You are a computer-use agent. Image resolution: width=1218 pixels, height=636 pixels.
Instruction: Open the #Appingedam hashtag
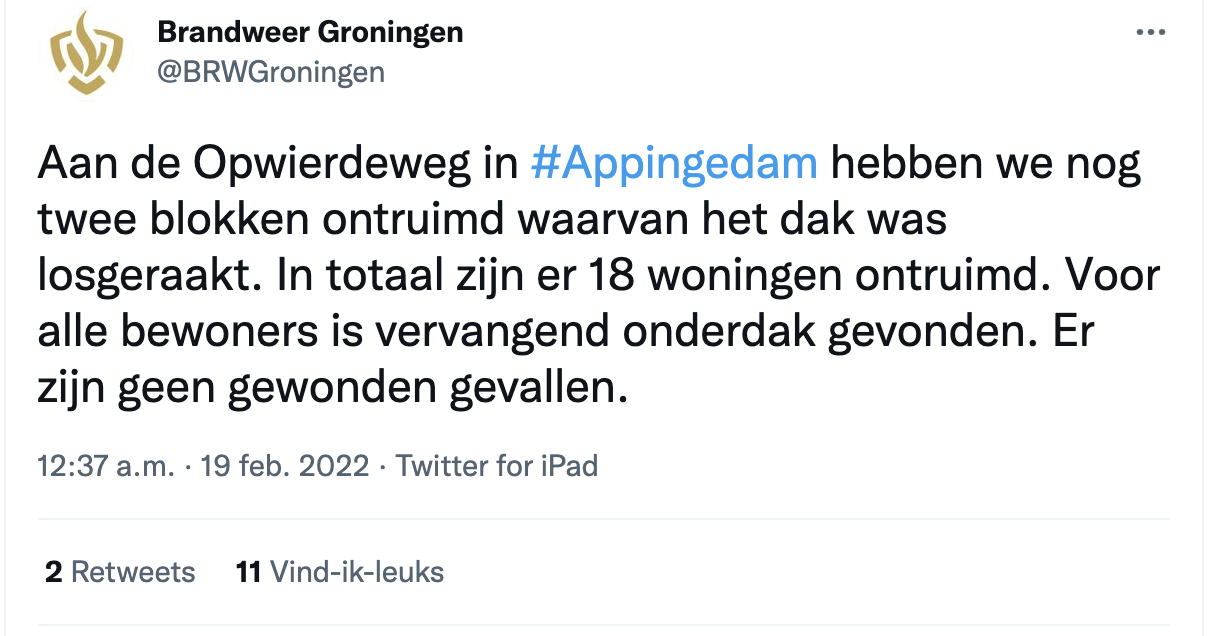coord(674,164)
